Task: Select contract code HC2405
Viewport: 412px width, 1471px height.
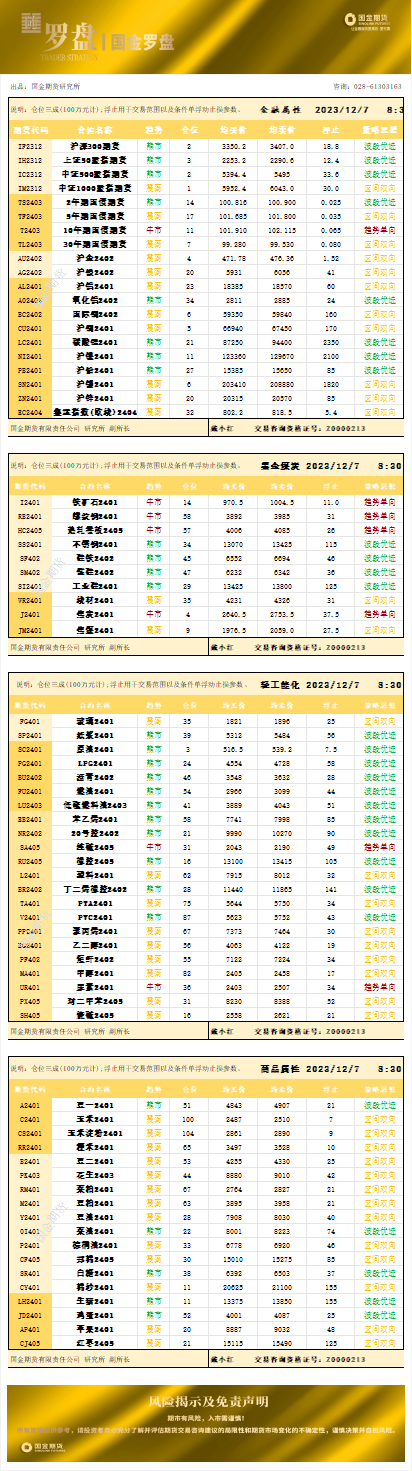Action: point(30,531)
